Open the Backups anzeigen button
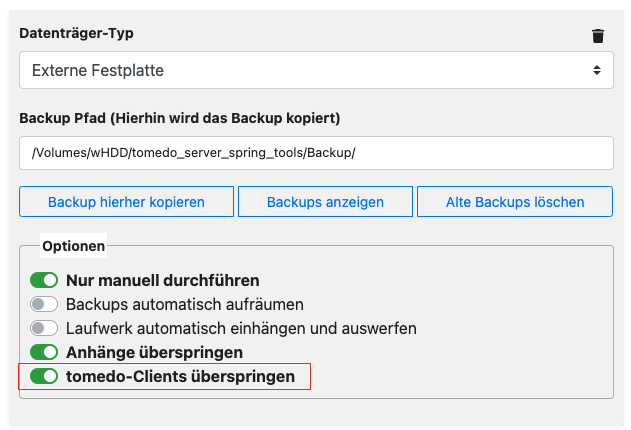 pyautogui.click(x=325, y=202)
